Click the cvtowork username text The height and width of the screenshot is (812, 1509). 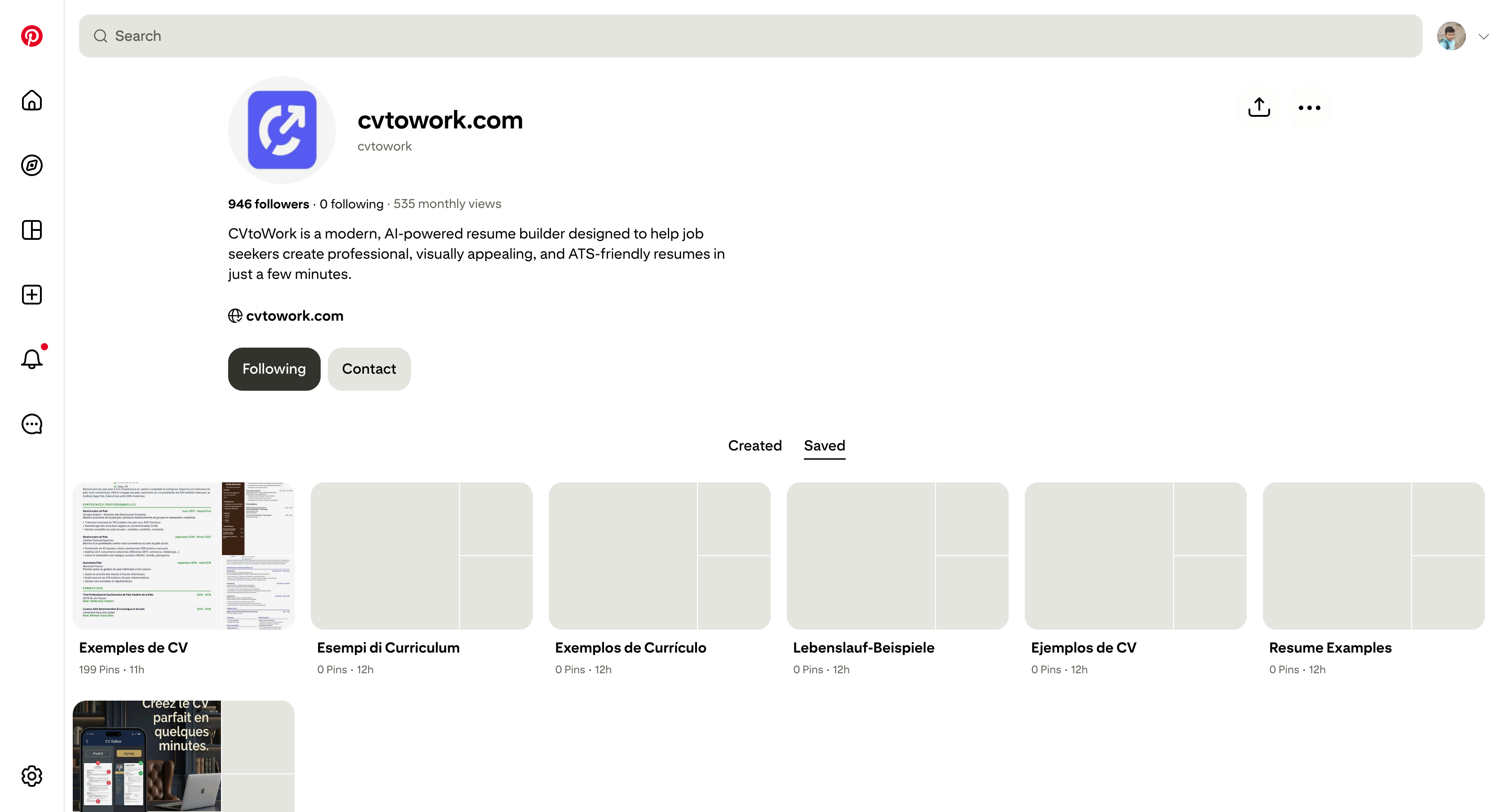pos(385,146)
